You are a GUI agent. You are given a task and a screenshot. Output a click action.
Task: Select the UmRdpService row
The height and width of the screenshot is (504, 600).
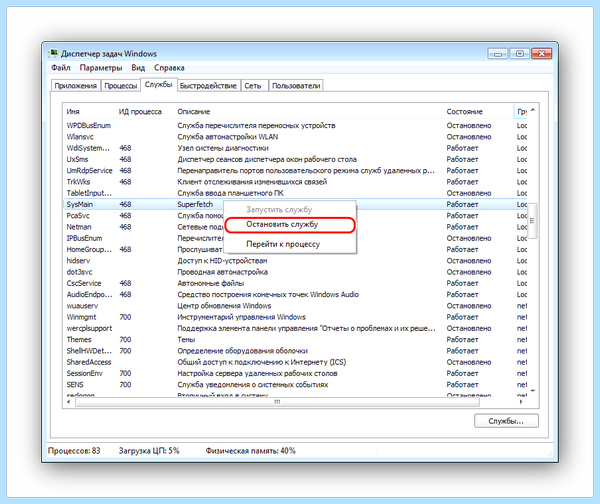click(x=295, y=171)
